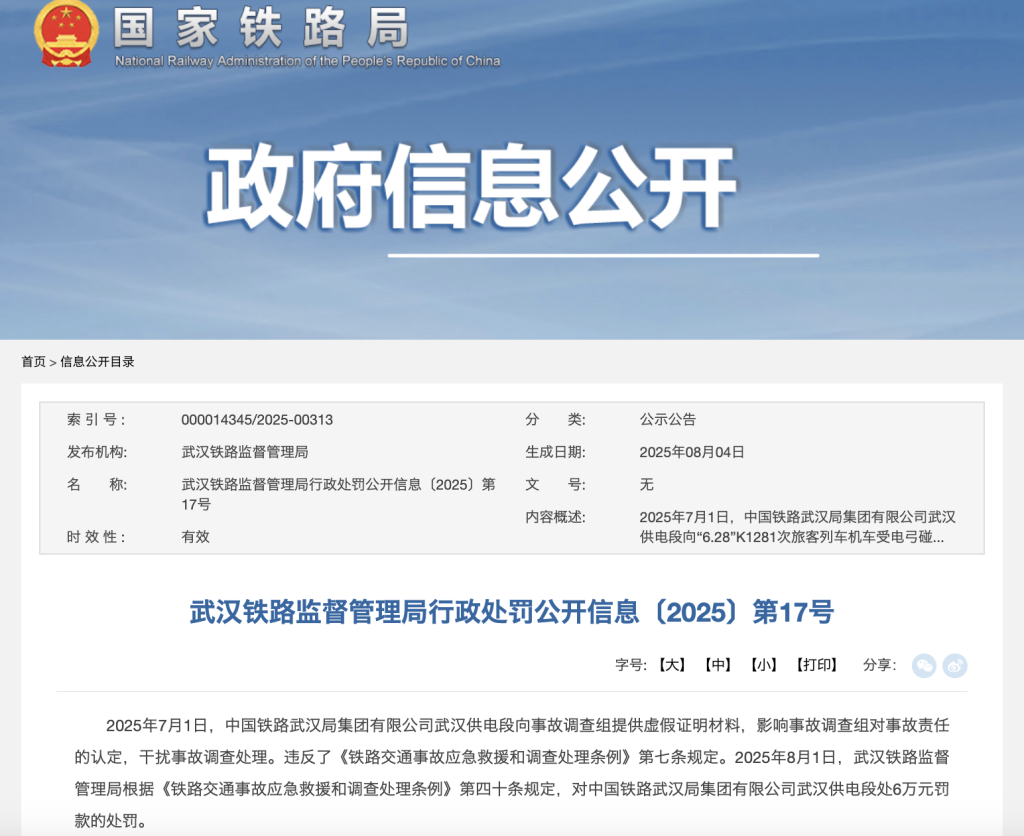Viewport: 1024px width, 836px height.
Task: Set font size to 小 (small)
Action: point(764,665)
